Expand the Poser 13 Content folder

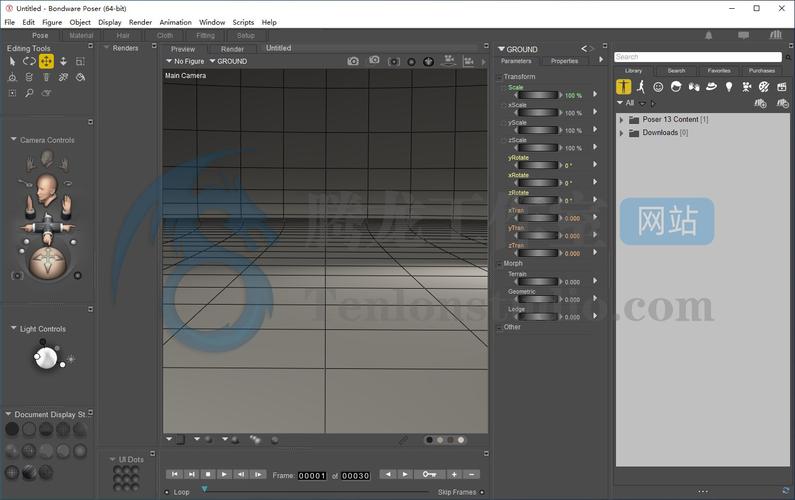(x=622, y=120)
